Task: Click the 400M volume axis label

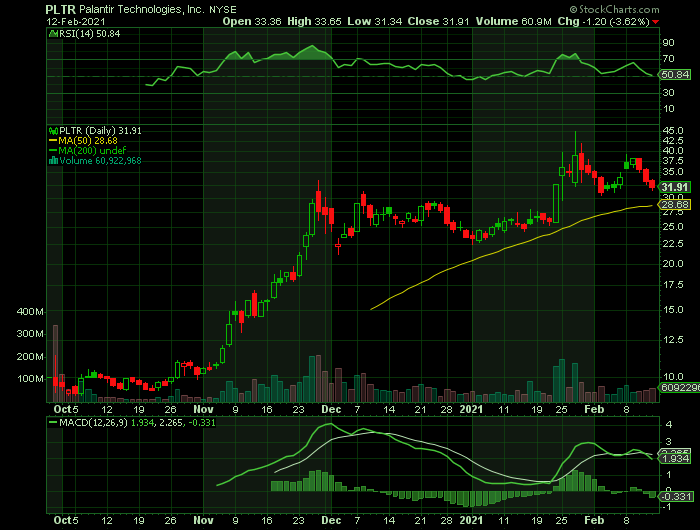Action: click(30, 311)
